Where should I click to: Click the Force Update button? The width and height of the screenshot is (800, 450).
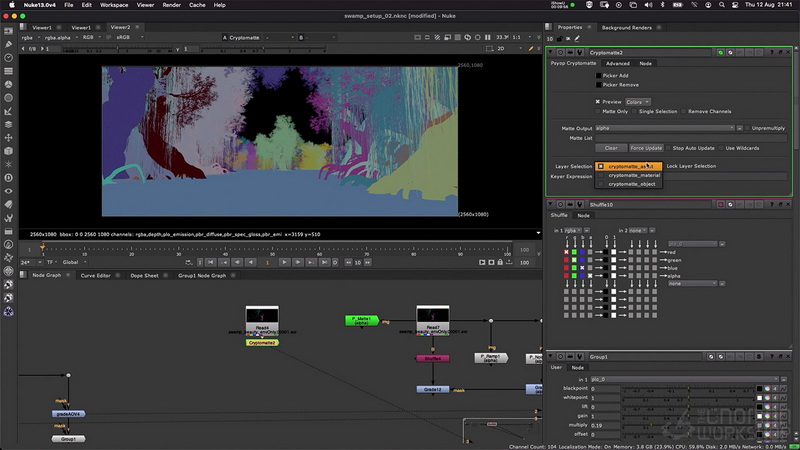[646, 148]
